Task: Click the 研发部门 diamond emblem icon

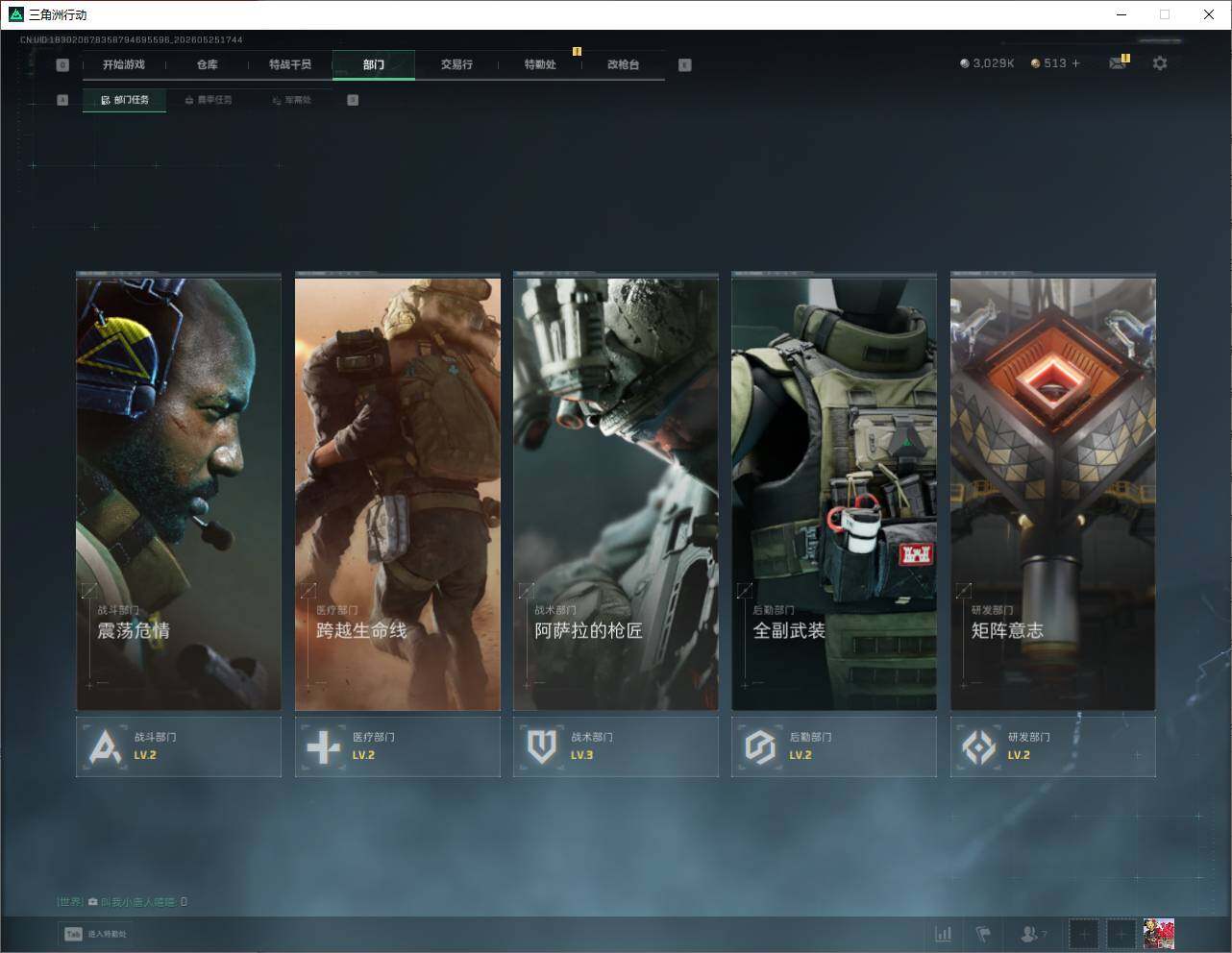Action: [979, 746]
